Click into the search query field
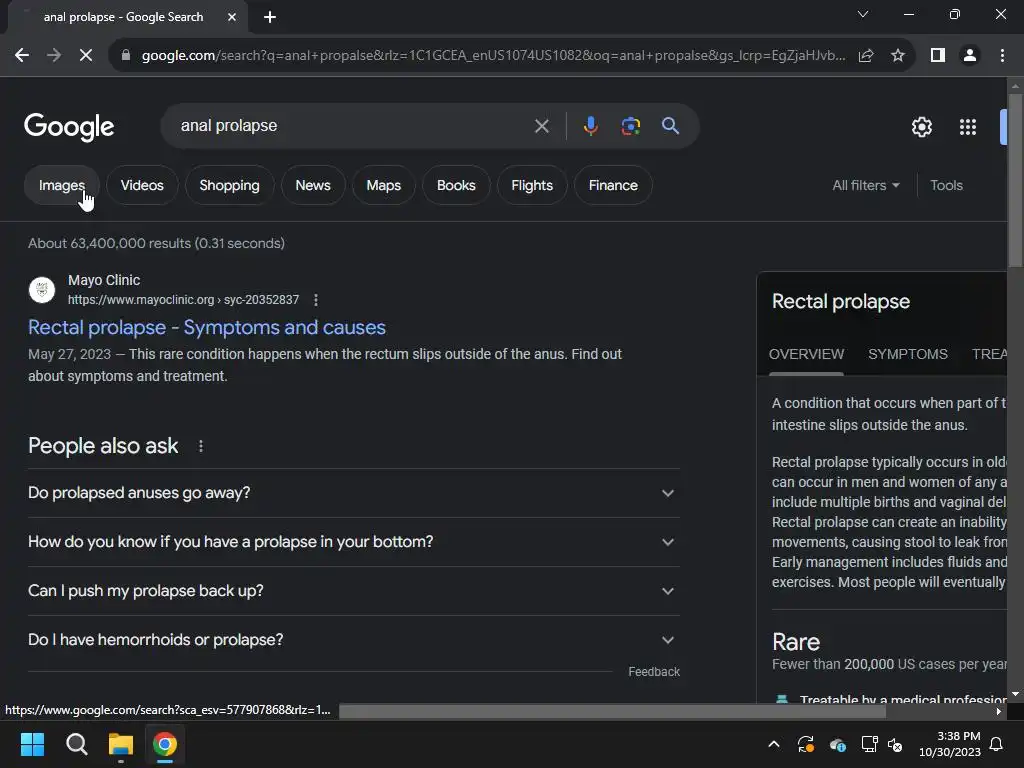 [x=353, y=126]
